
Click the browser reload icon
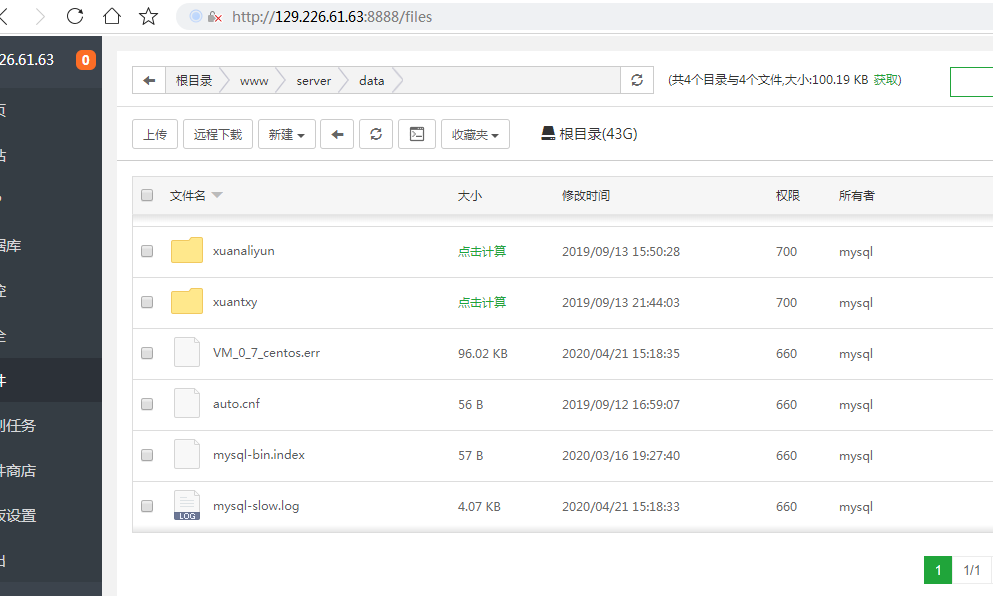coord(75,16)
